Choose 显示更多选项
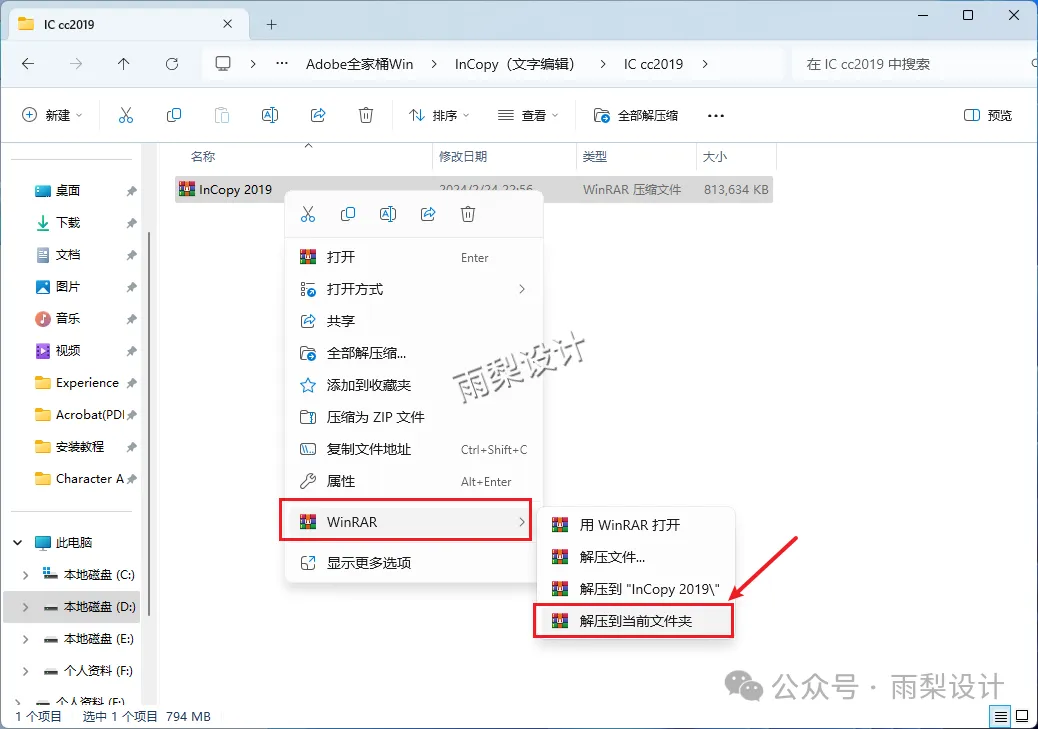1038x729 pixels. (x=414, y=563)
